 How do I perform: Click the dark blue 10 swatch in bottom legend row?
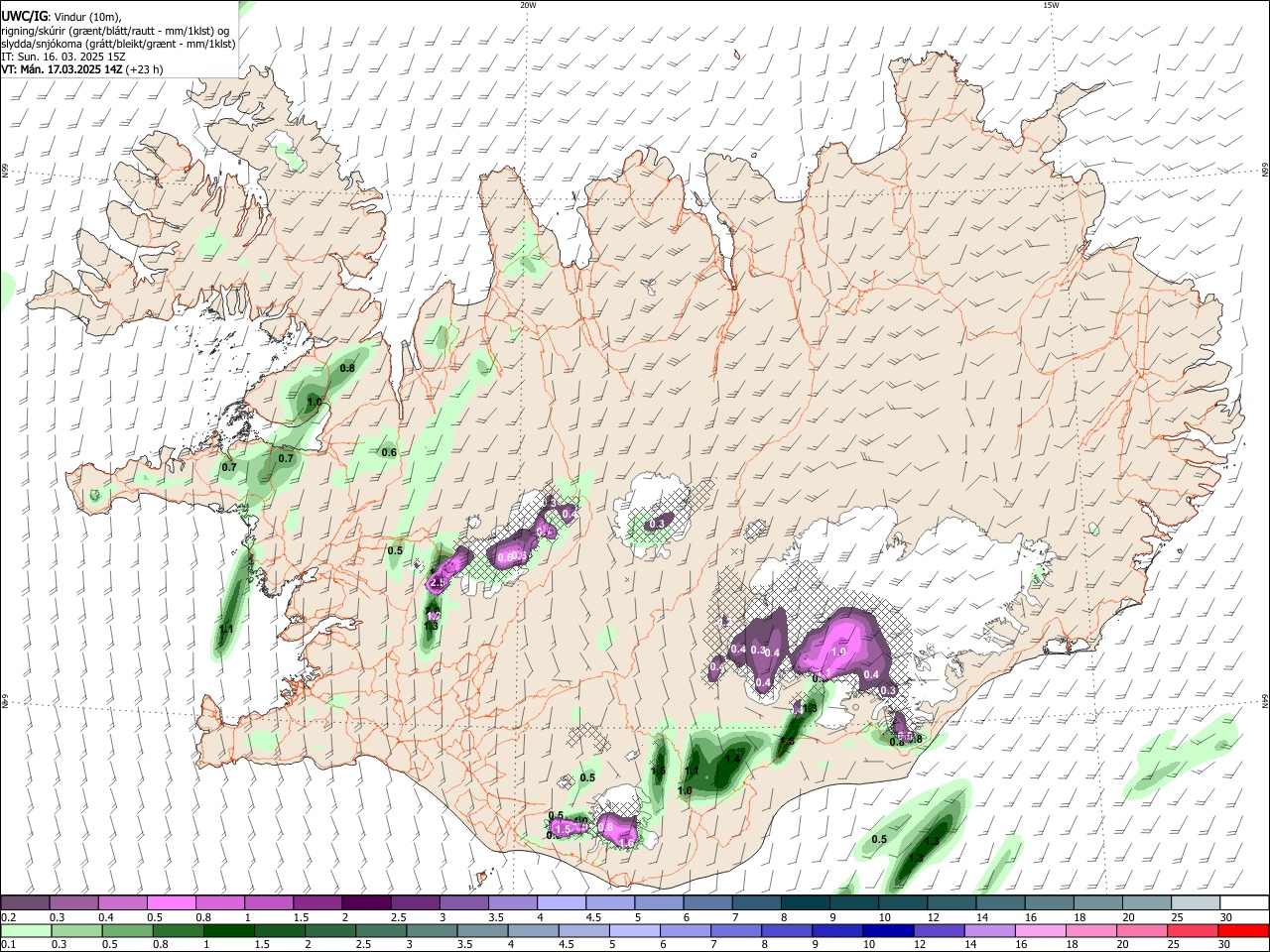887,930
